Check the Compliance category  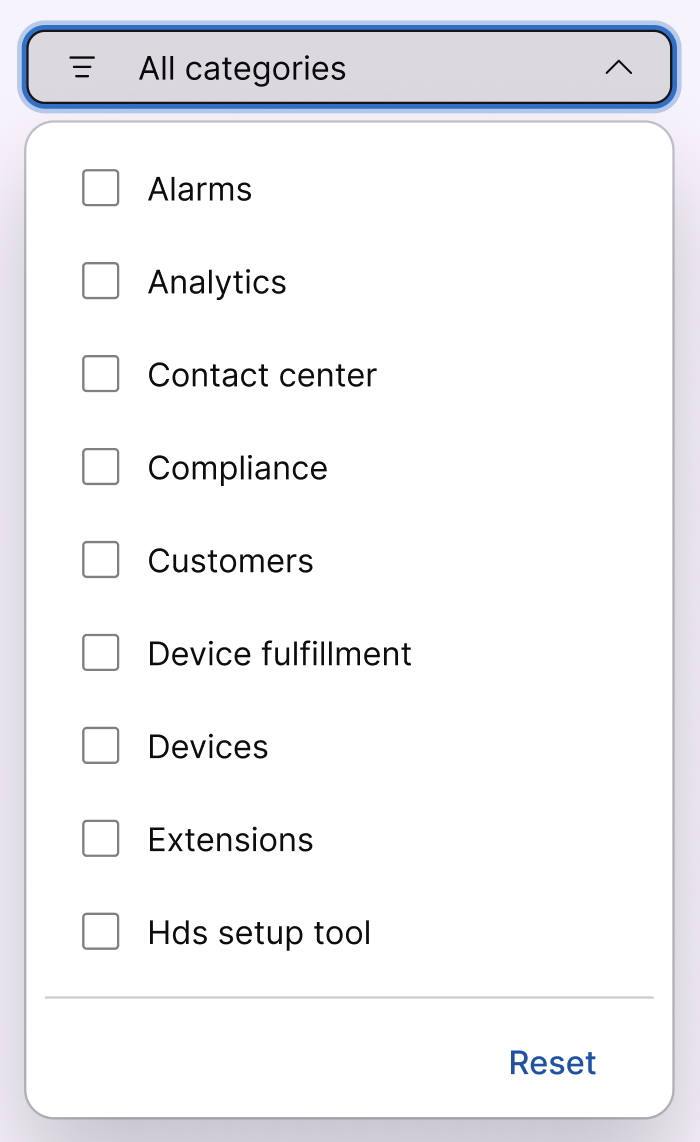(100, 466)
